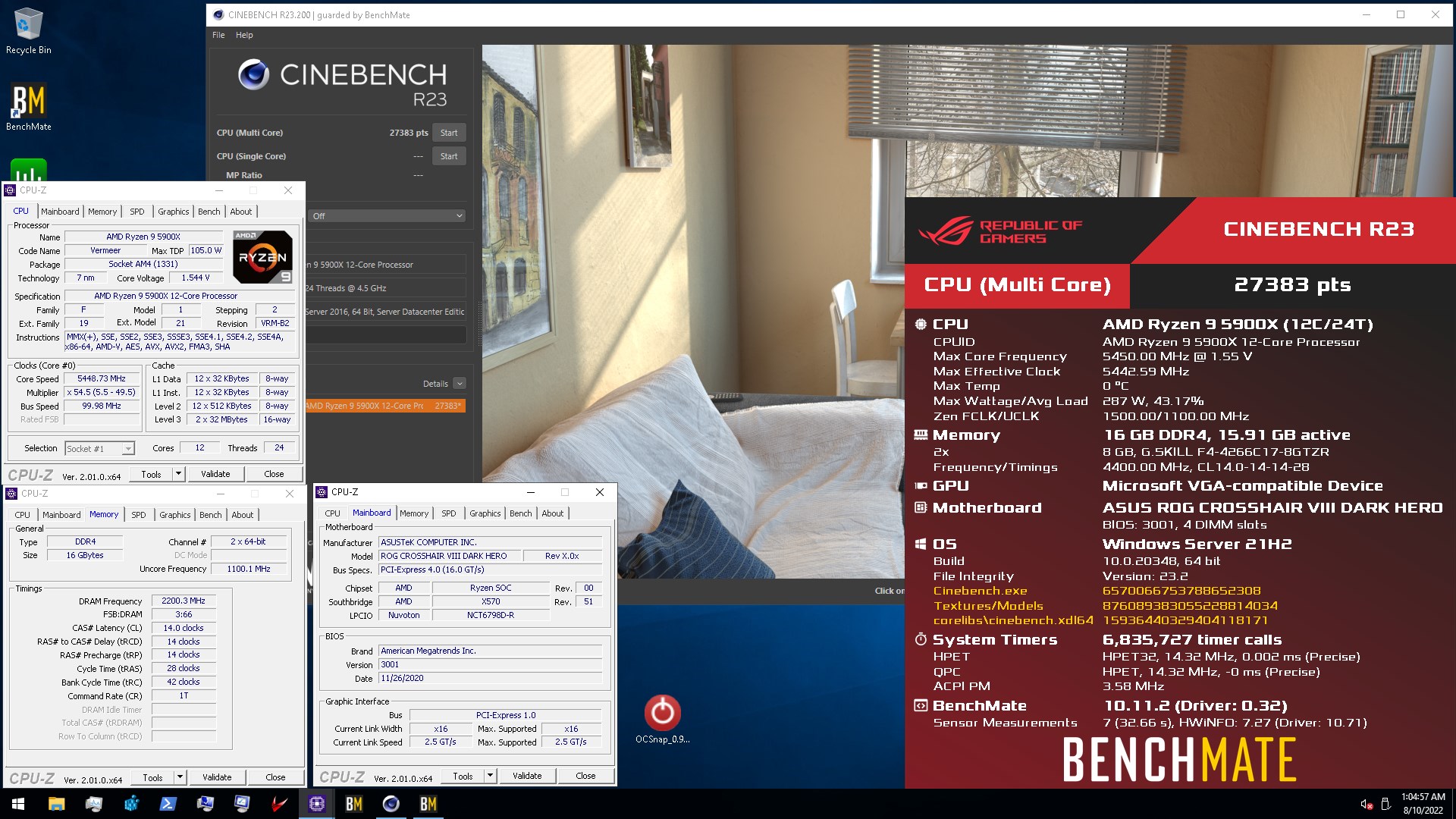
Task: Click Validate in Mainboard CPU-Z window
Action: coord(527,776)
